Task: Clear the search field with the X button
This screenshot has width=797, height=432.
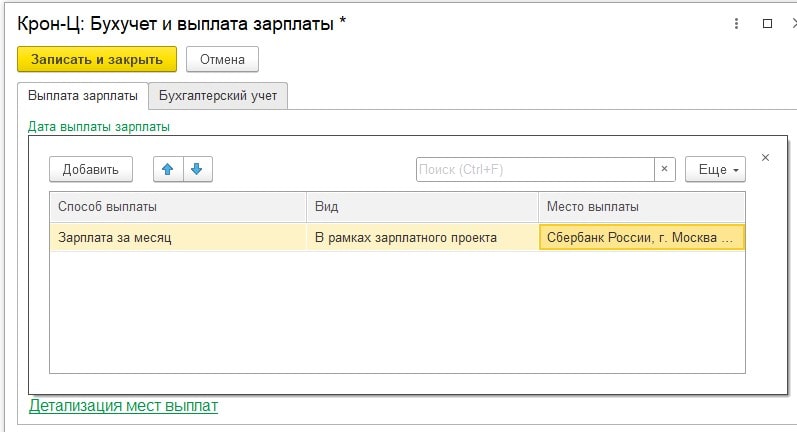Action: click(665, 170)
